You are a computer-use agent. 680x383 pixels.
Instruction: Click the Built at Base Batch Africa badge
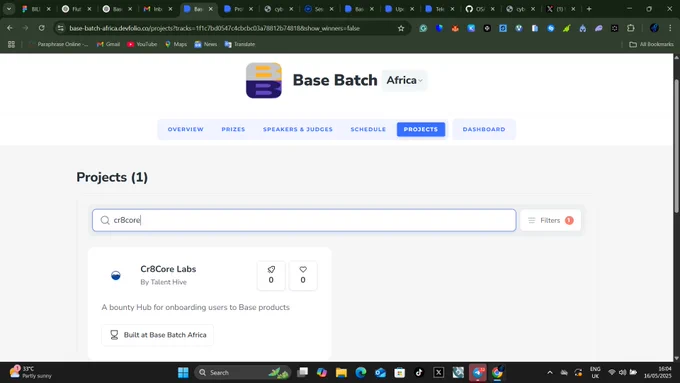coord(158,335)
